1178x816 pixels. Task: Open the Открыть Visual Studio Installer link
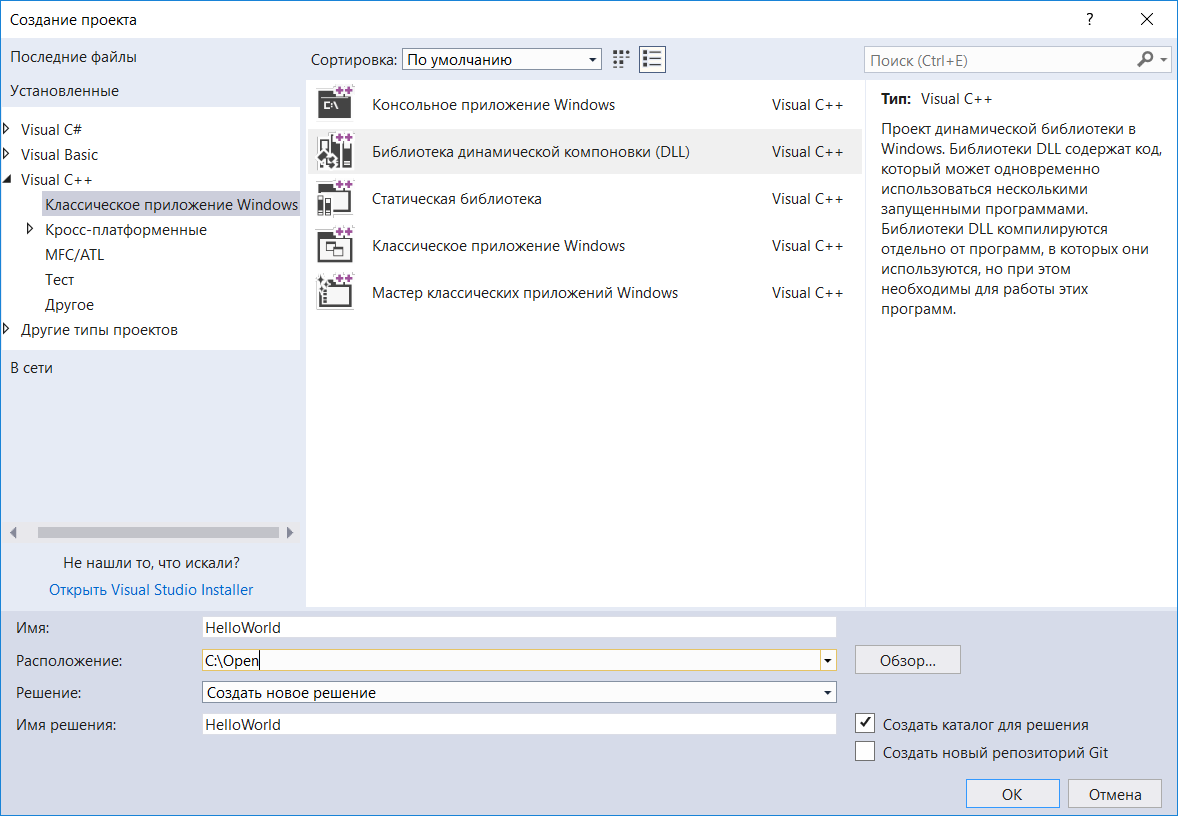click(x=151, y=590)
